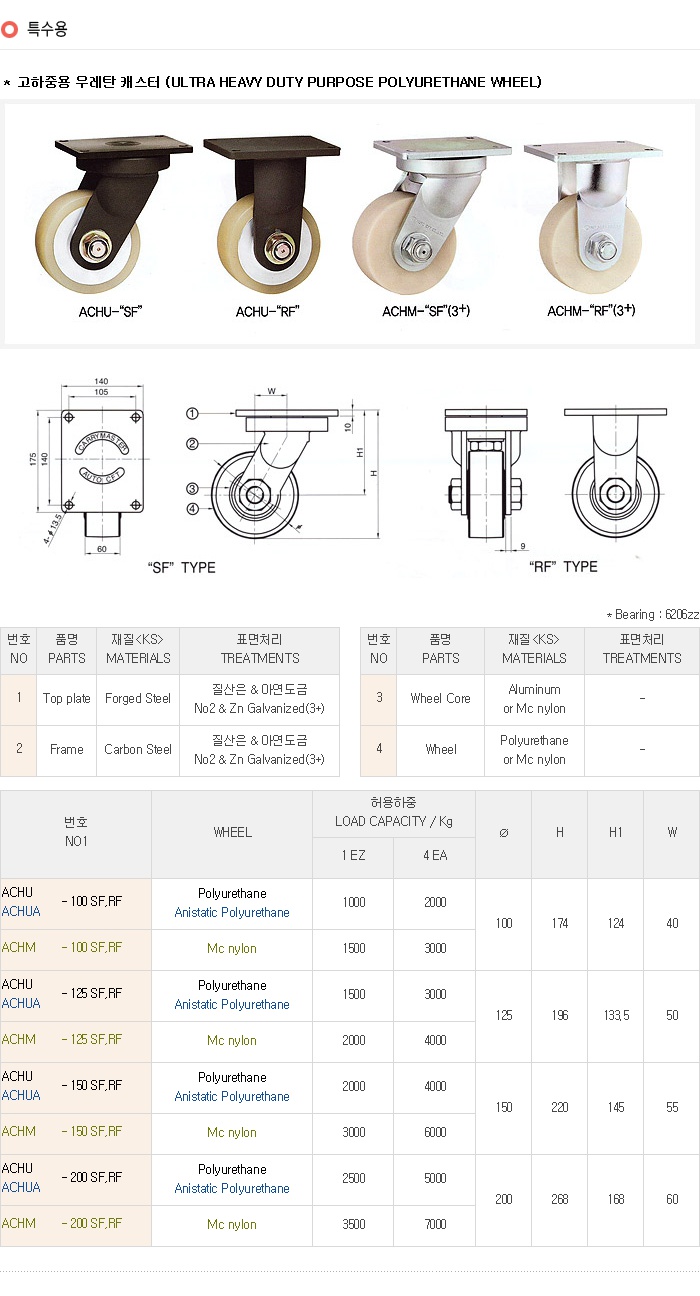Click the ACHU-"SF" caption

111,311
